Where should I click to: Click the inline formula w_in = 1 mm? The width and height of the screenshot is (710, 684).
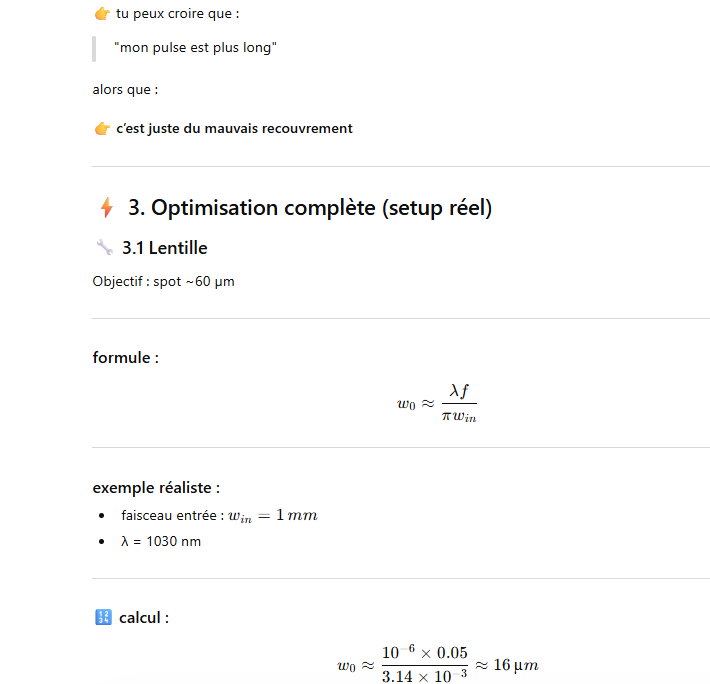tap(273, 516)
